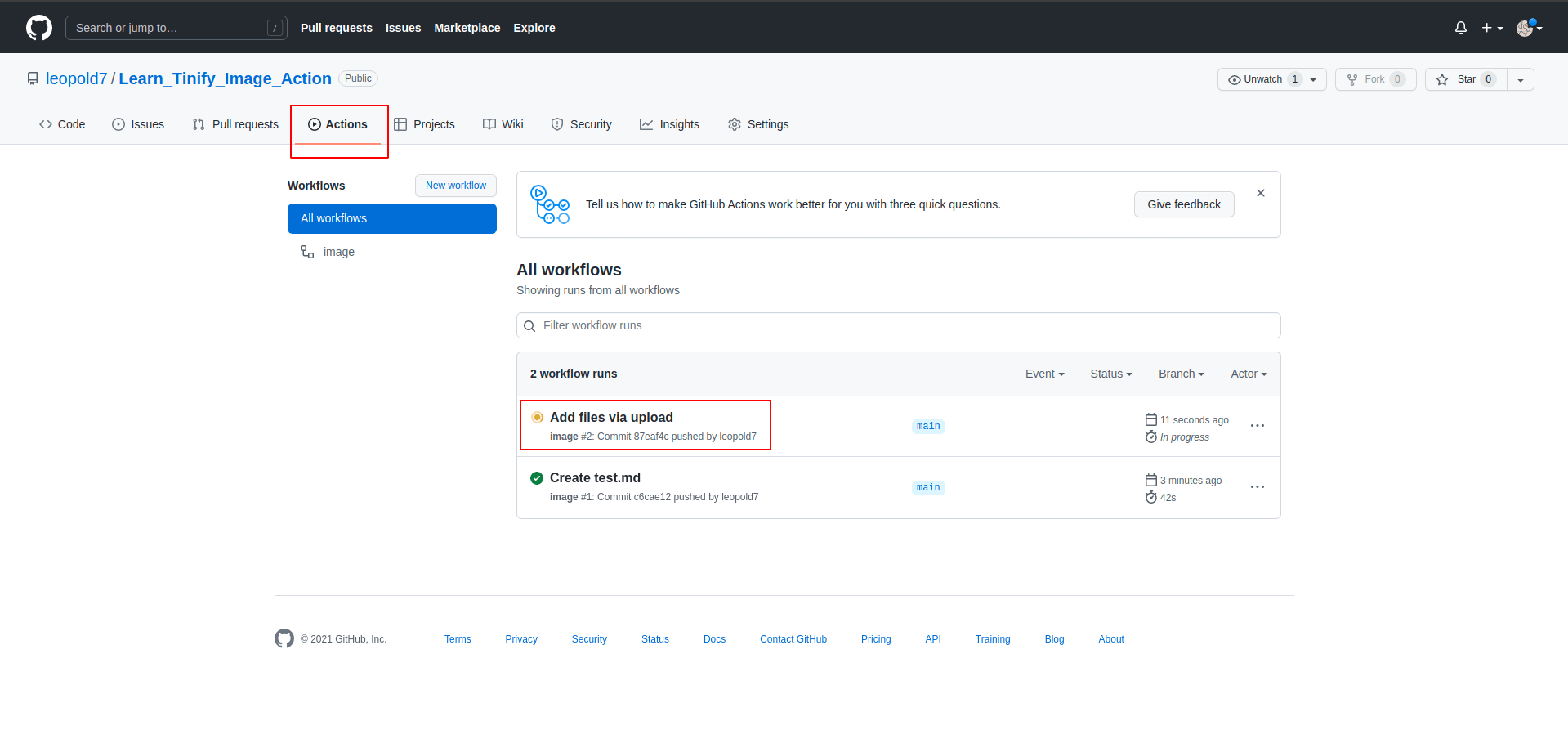Click the GitHub Octocat logo in header
The image size is (1568, 739).
(x=38, y=28)
